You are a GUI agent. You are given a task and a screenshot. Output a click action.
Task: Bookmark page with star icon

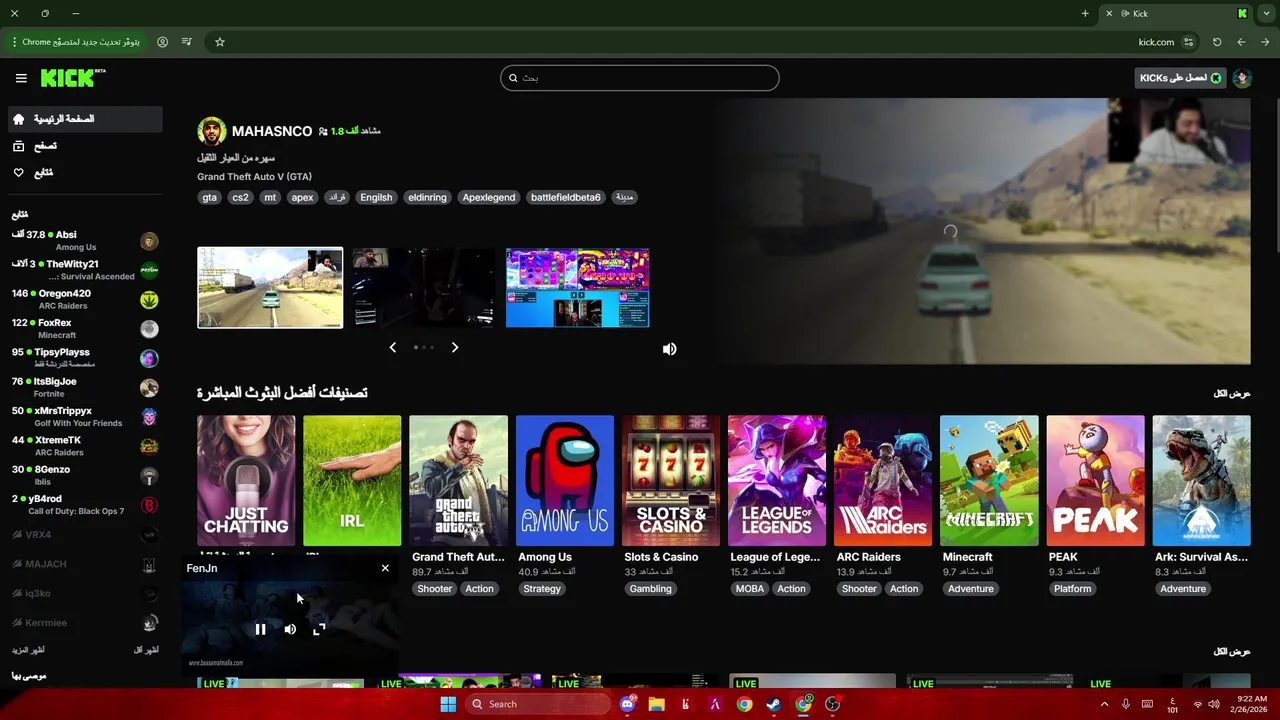pyautogui.click(x=220, y=42)
